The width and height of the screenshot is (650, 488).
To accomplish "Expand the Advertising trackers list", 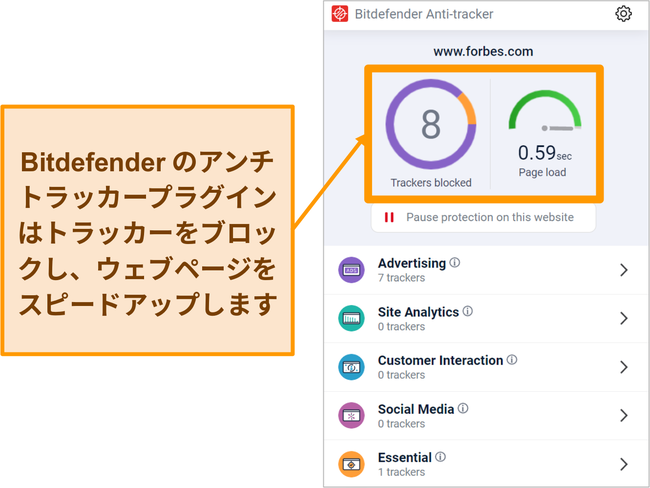I will click(623, 270).
